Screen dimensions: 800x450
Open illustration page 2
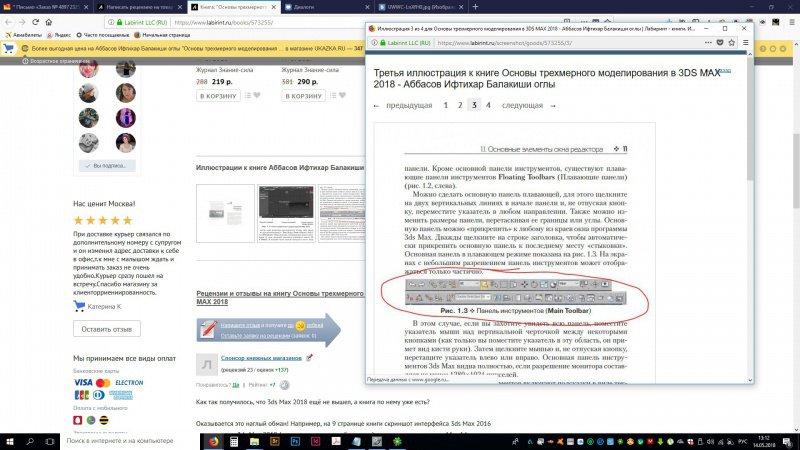tap(460, 105)
